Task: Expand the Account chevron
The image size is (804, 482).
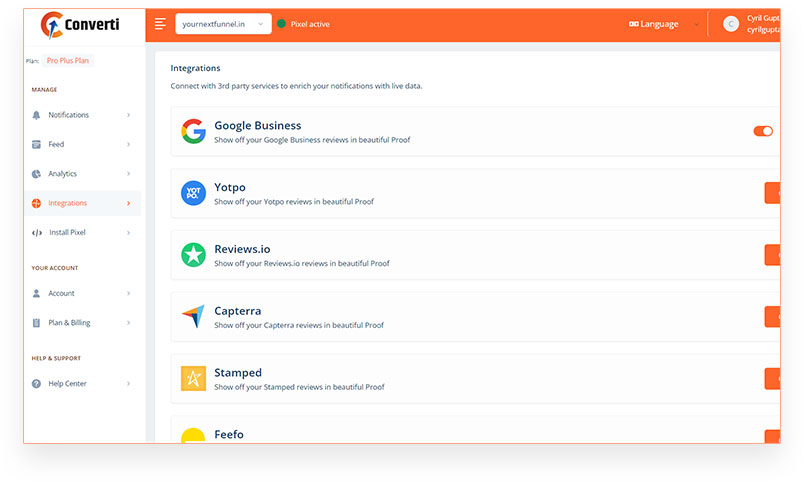Action: (x=128, y=293)
